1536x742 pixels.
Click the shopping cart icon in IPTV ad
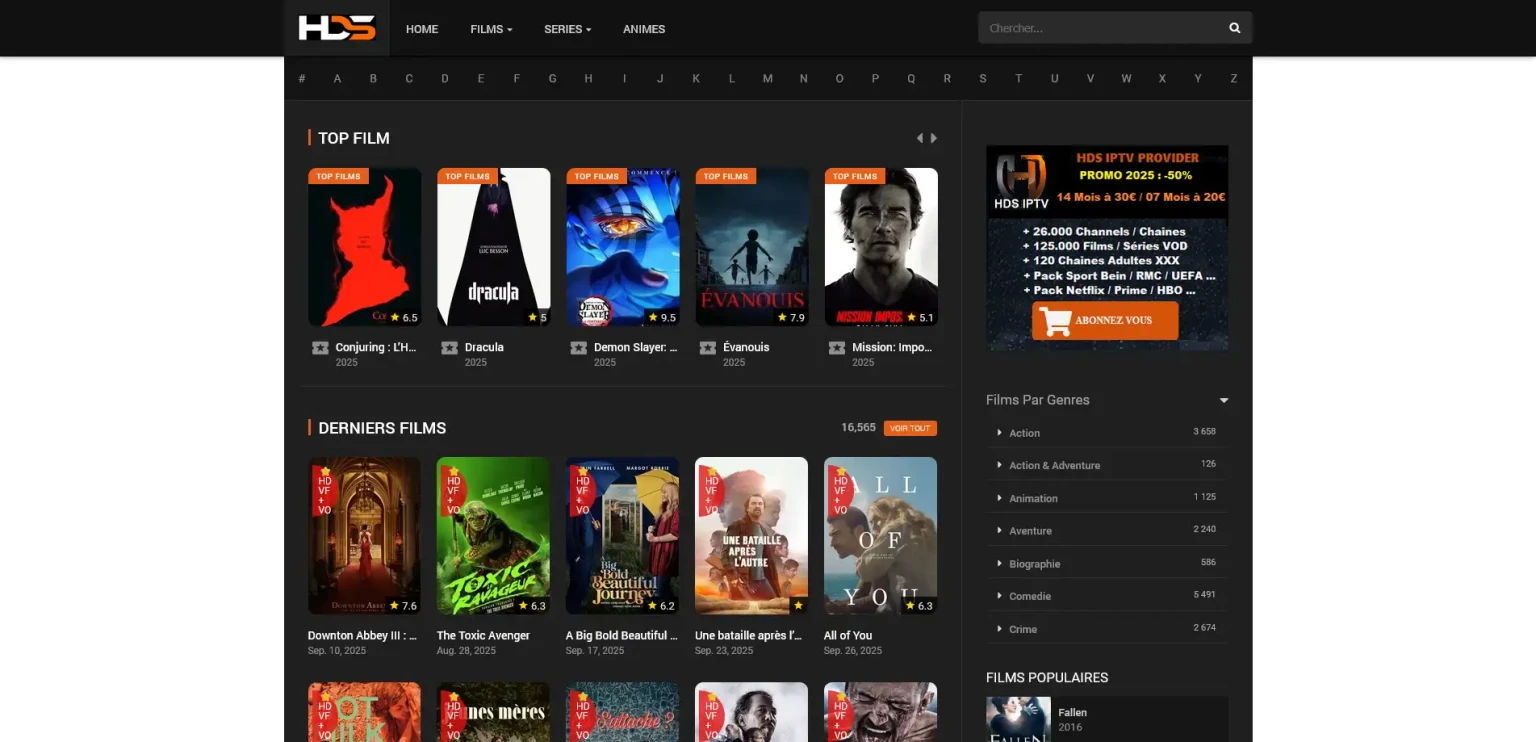[x=1055, y=321]
